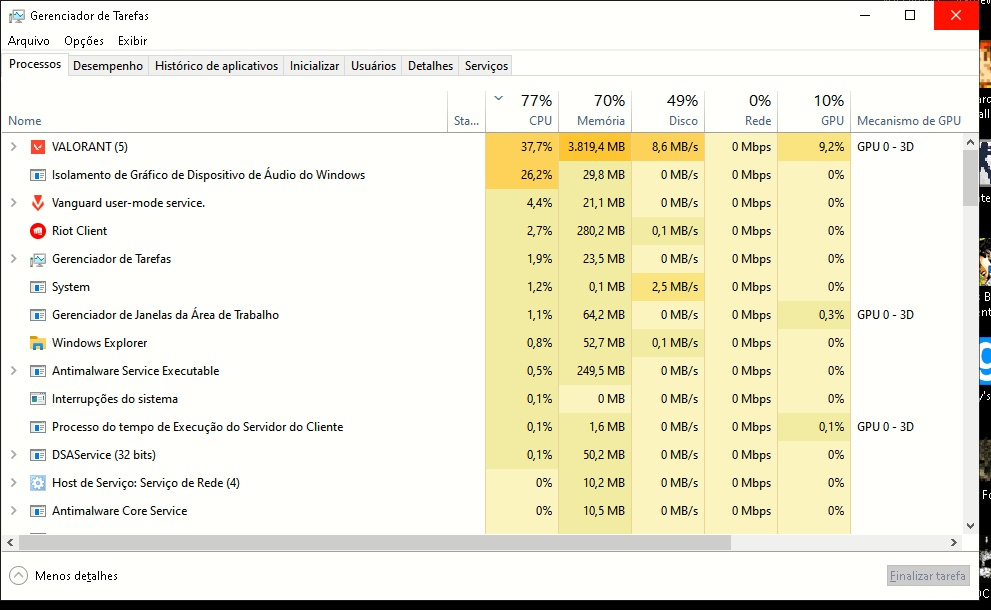991x610 pixels.
Task: Click the horizontal scrollbar thumb
Action: [x=375, y=542]
